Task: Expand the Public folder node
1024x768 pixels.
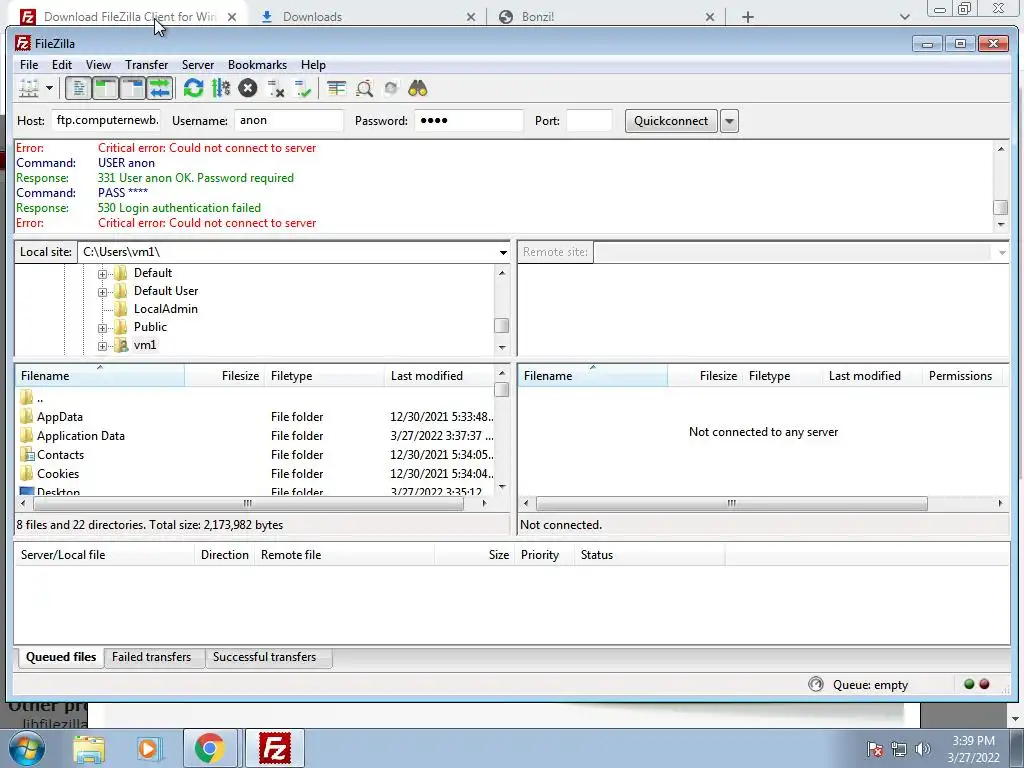Action: 103,328
